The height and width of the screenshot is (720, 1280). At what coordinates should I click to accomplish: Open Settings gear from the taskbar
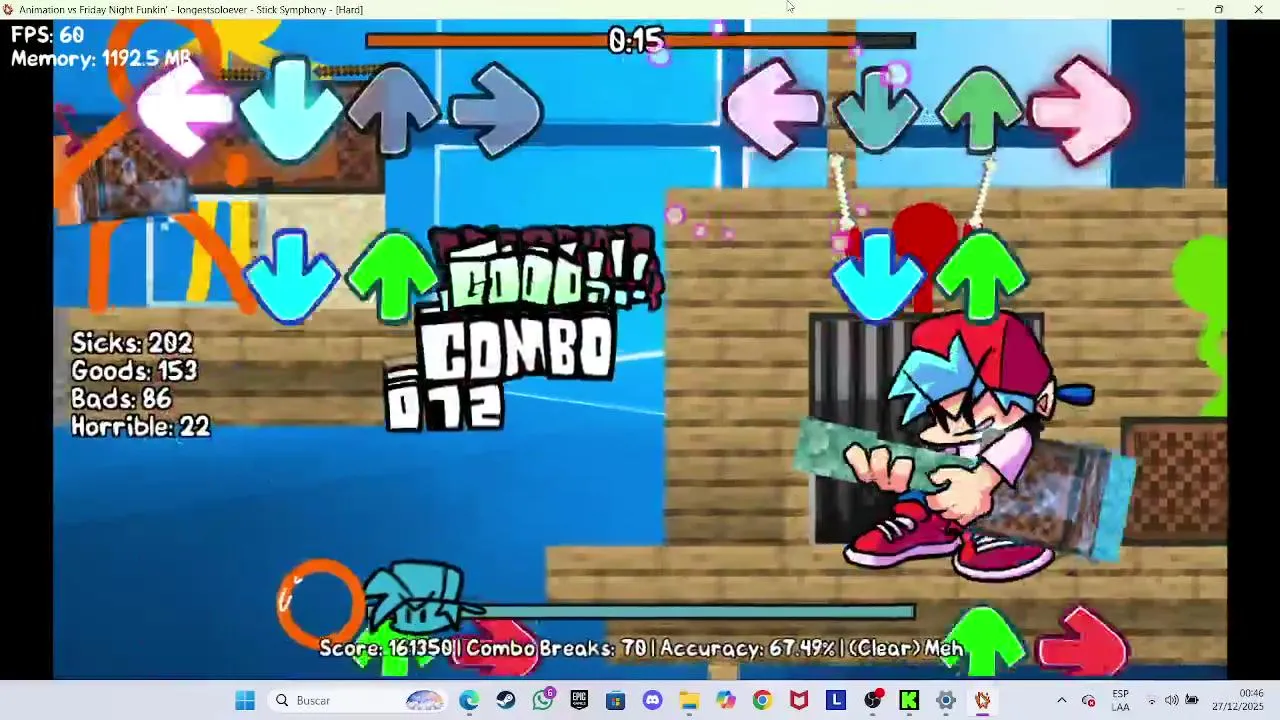(946, 700)
